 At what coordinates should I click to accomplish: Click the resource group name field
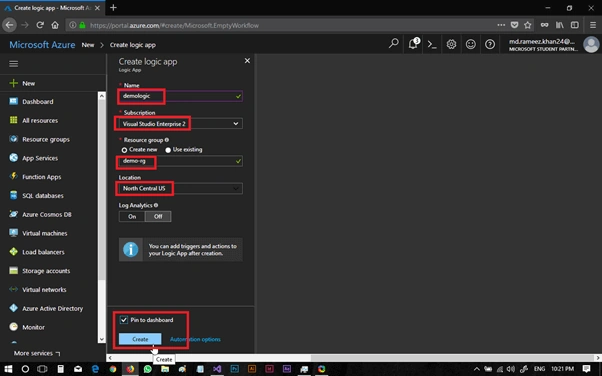click(180, 161)
